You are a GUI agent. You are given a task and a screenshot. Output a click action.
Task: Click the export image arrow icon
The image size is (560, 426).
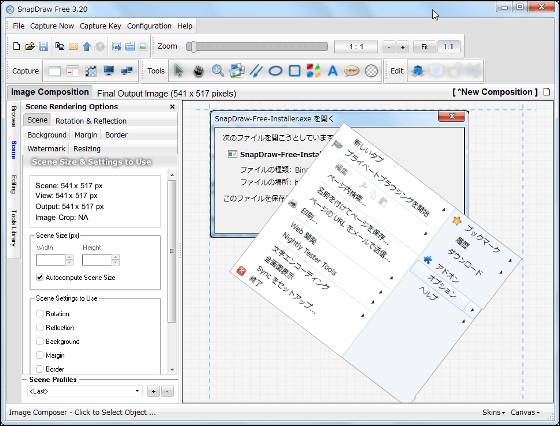click(116, 46)
